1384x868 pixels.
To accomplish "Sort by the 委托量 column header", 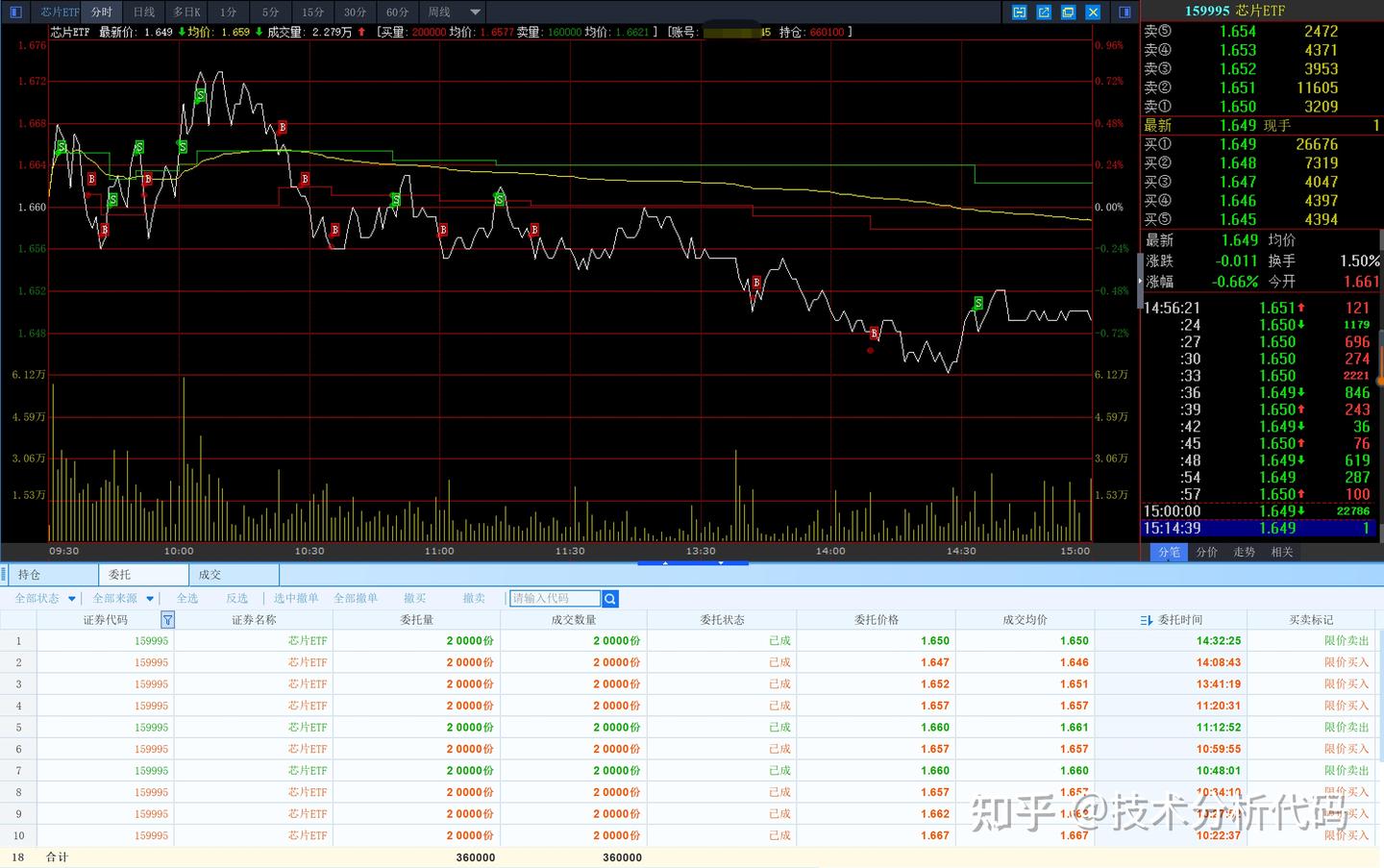I will click(417, 620).
